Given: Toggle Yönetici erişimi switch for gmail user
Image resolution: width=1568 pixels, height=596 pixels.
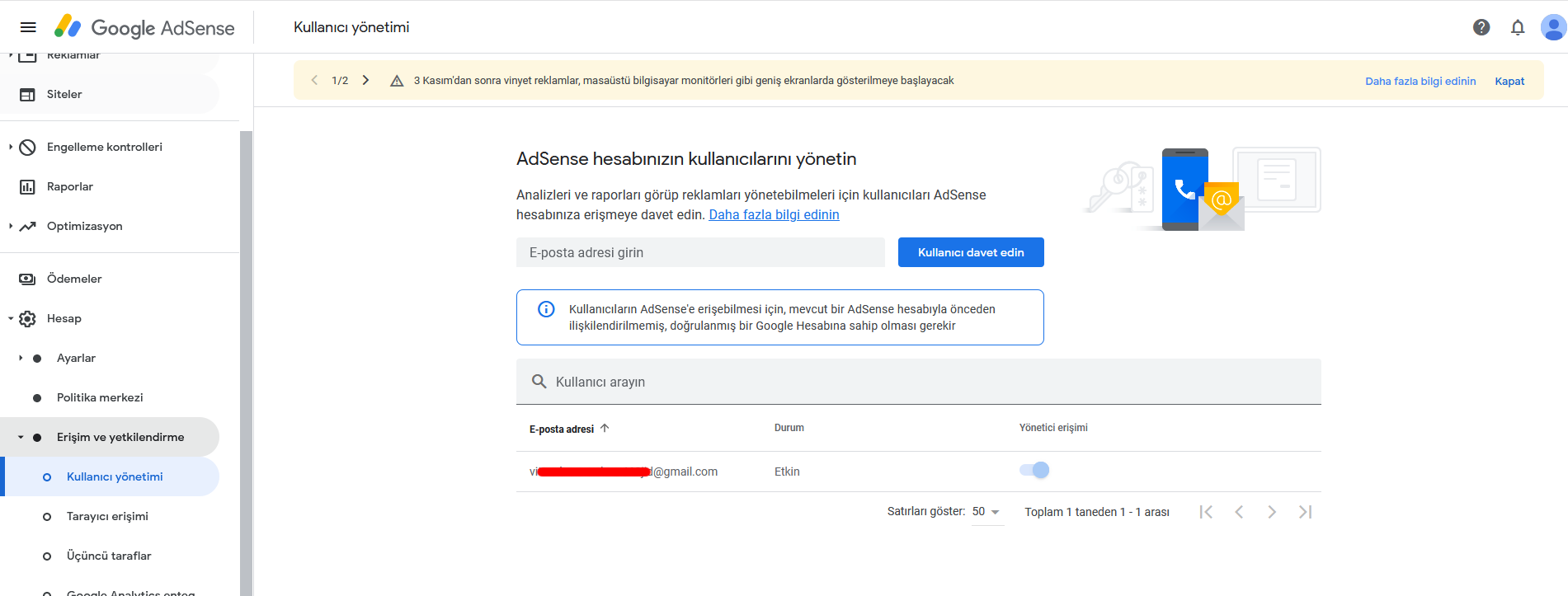Looking at the screenshot, I should tap(1034, 470).
